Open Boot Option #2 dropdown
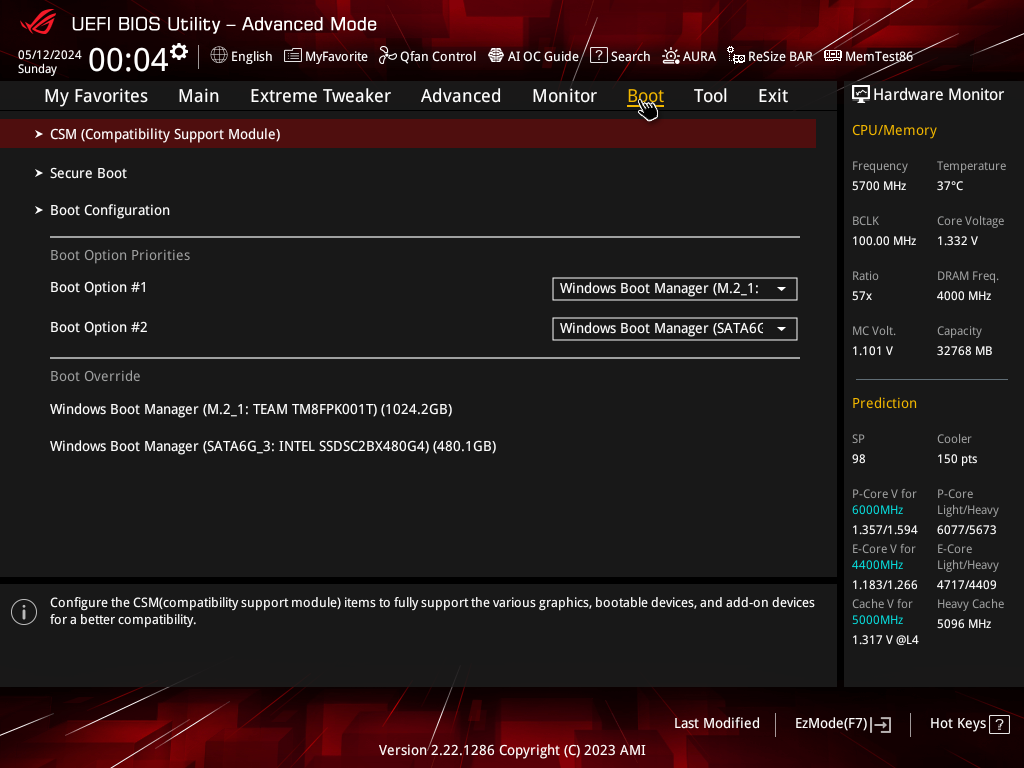This screenshot has width=1024, height=768. 675,328
